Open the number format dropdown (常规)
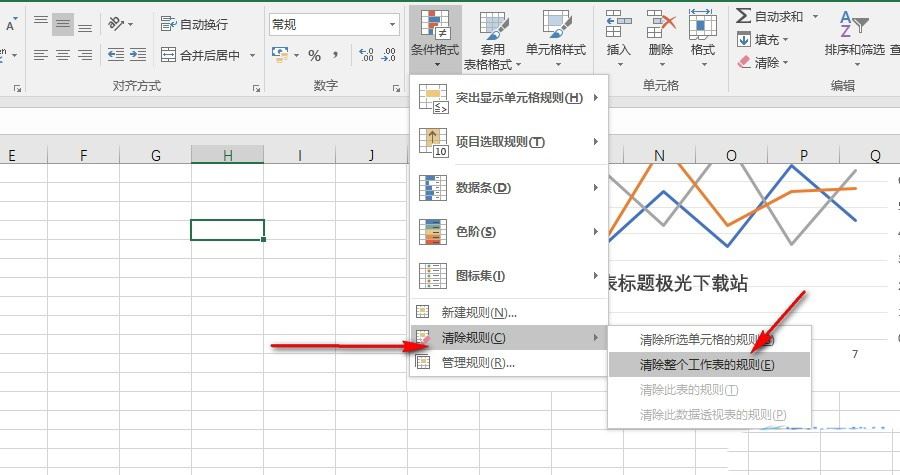Screen dimensions: 900x475 coord(334,24)
